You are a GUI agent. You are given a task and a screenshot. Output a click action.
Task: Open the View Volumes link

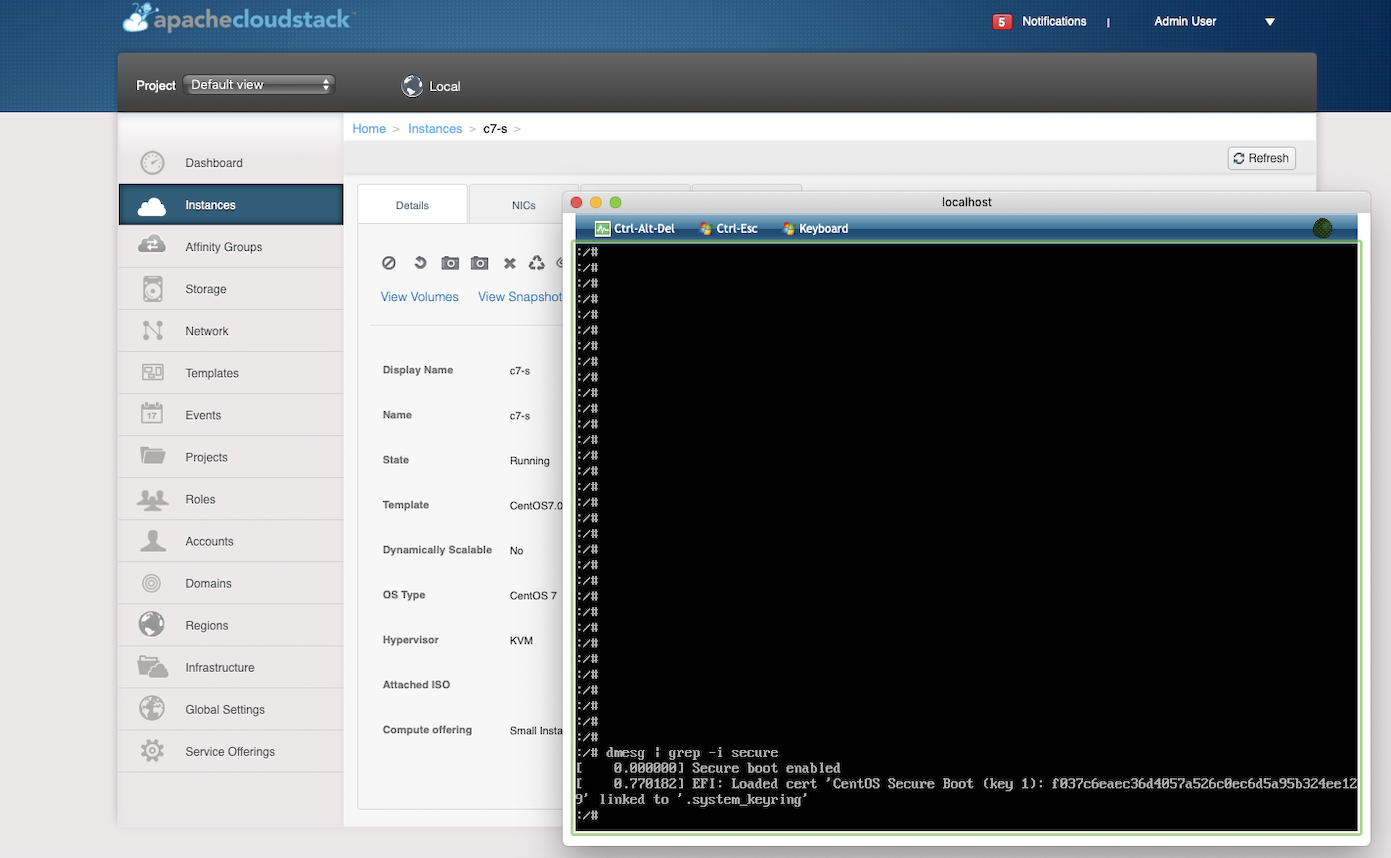420,297
